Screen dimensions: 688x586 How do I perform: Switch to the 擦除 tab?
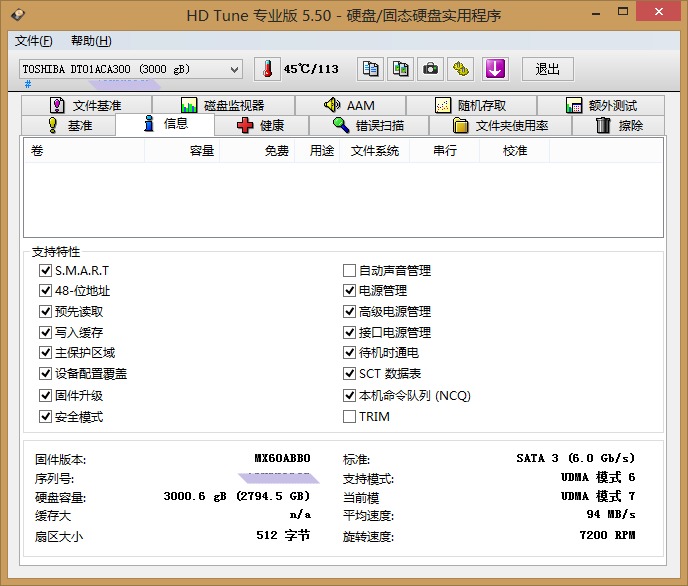click(618, 125)
